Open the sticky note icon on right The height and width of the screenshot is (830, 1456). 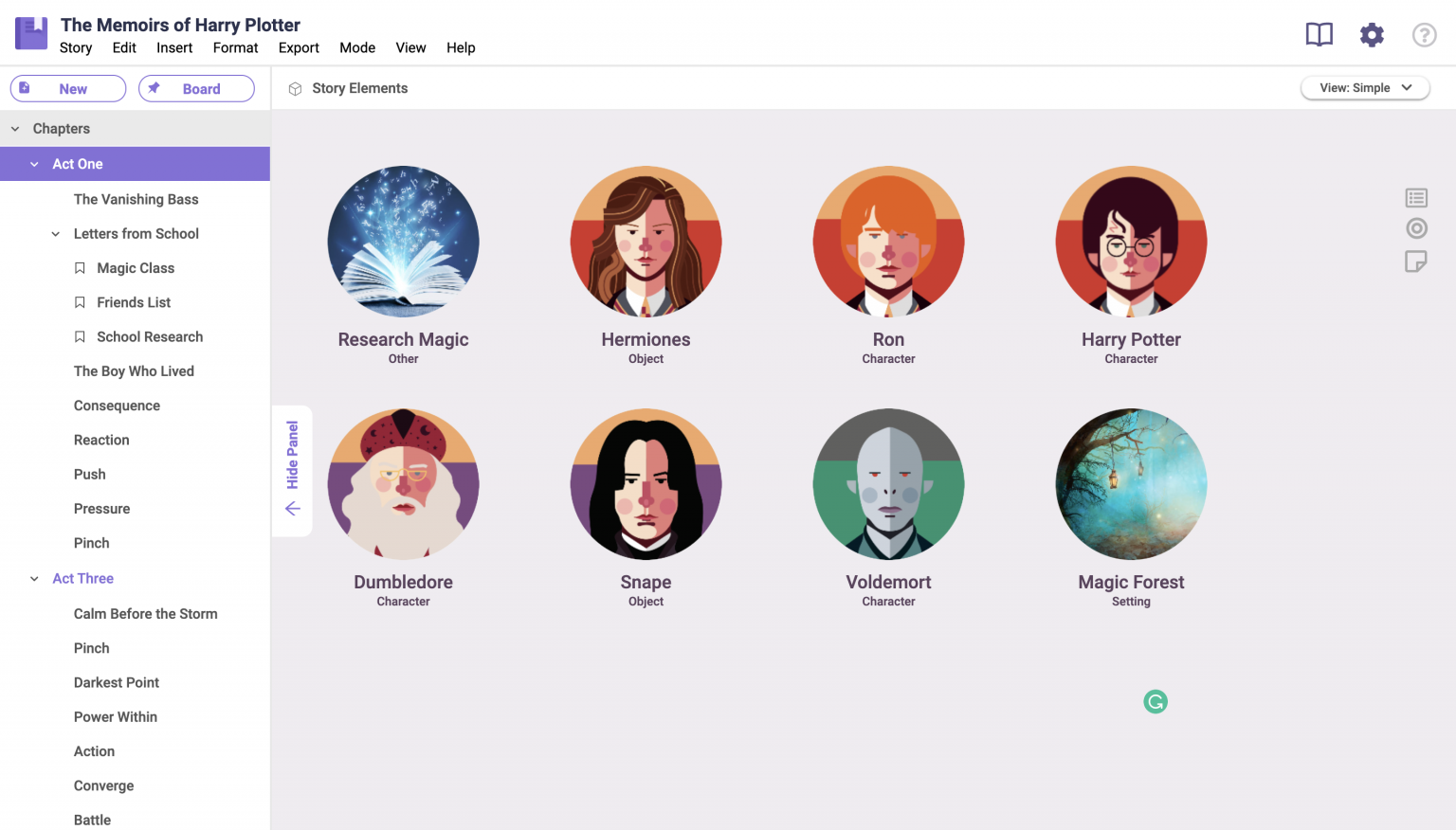[x=1416, y=262]
